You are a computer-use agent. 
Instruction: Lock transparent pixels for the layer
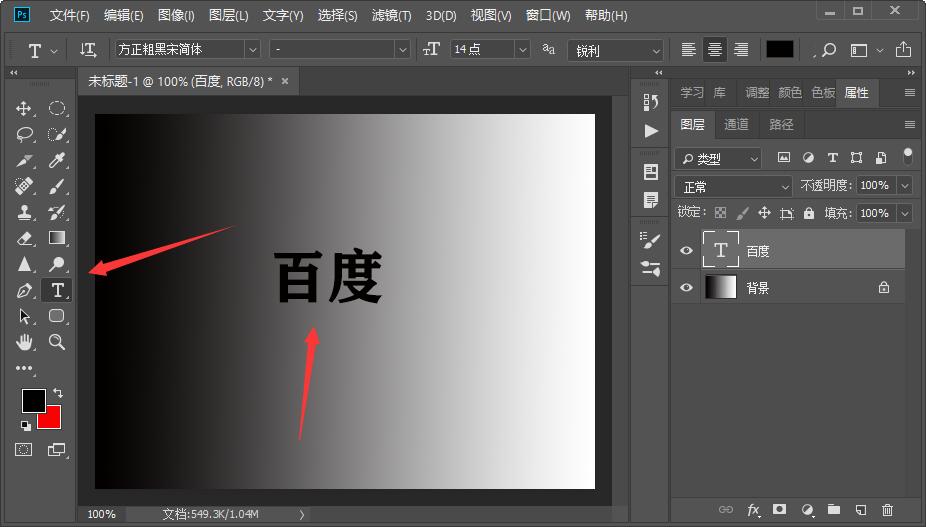pyautogui.click(x=720, y=213)
